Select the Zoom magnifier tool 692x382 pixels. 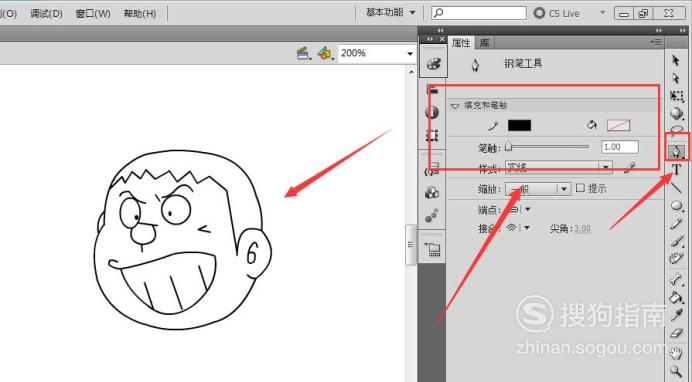pos(676,371)
